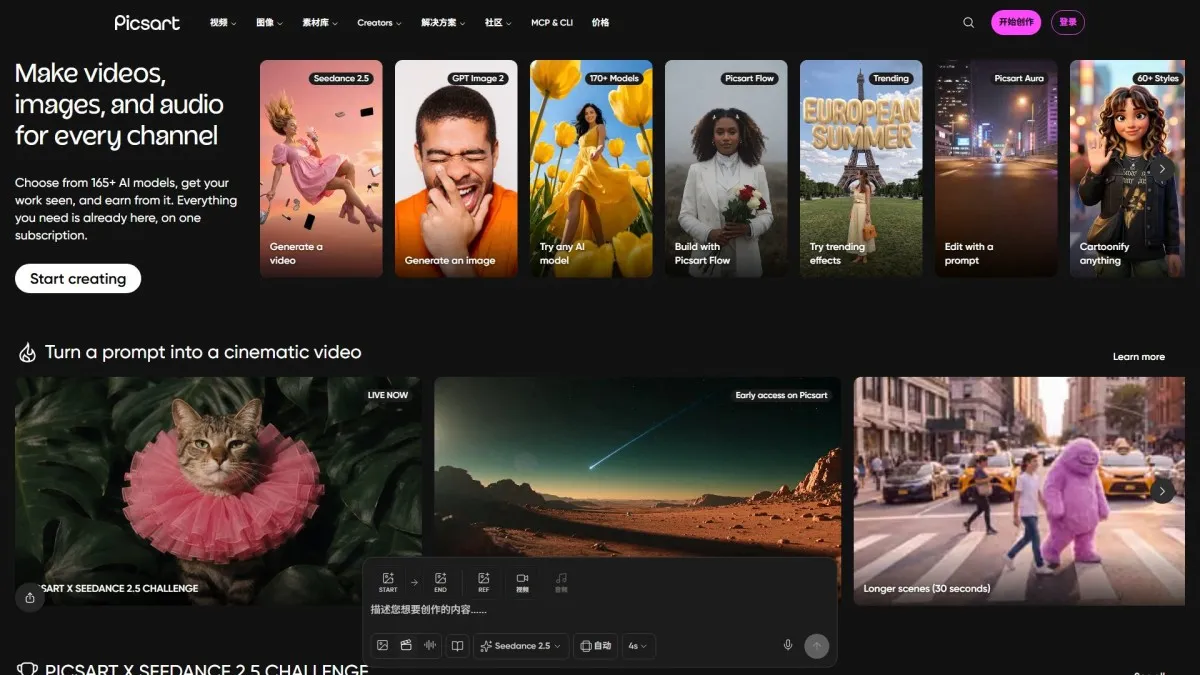
Task: Open the 4s duration dropdown
Action: (x=638, y=646)
